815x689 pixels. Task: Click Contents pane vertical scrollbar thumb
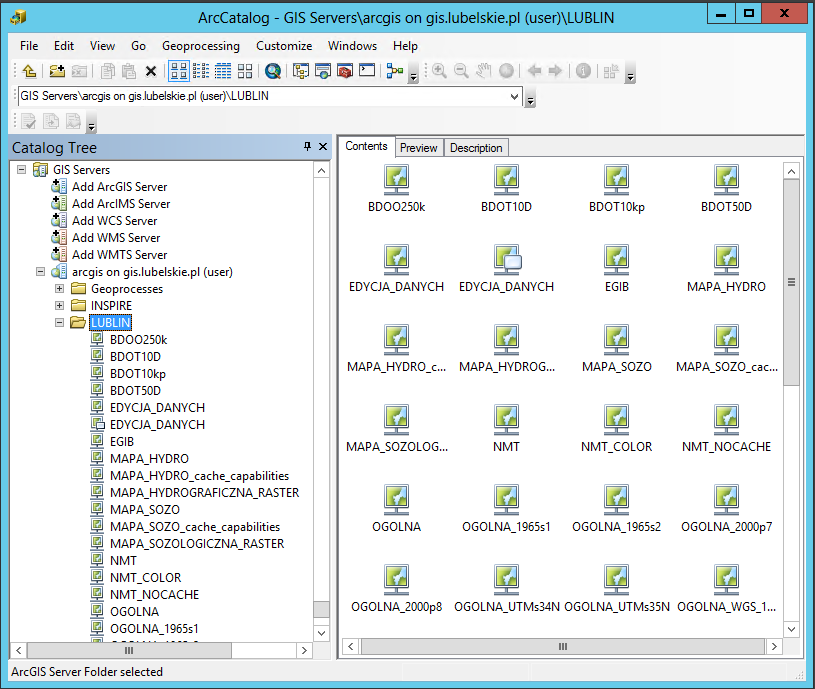pyautogui.click(x=791, y=282)
